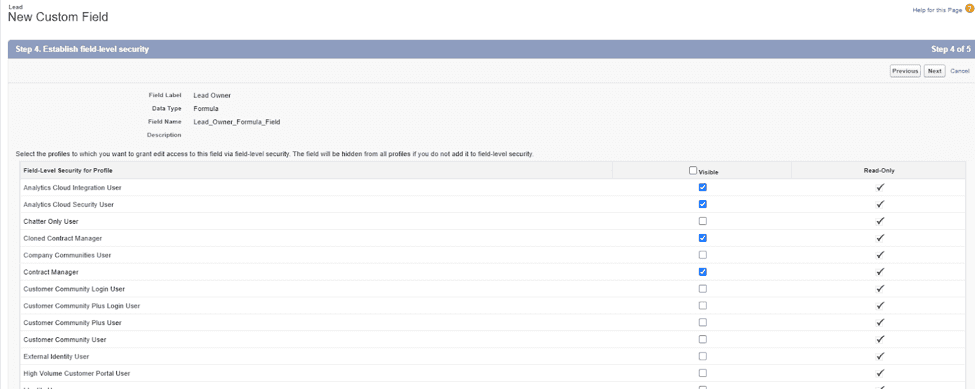Click the Company Communities User profile name
The height and width of the screenshot is (389, 975).
[67, 255]
